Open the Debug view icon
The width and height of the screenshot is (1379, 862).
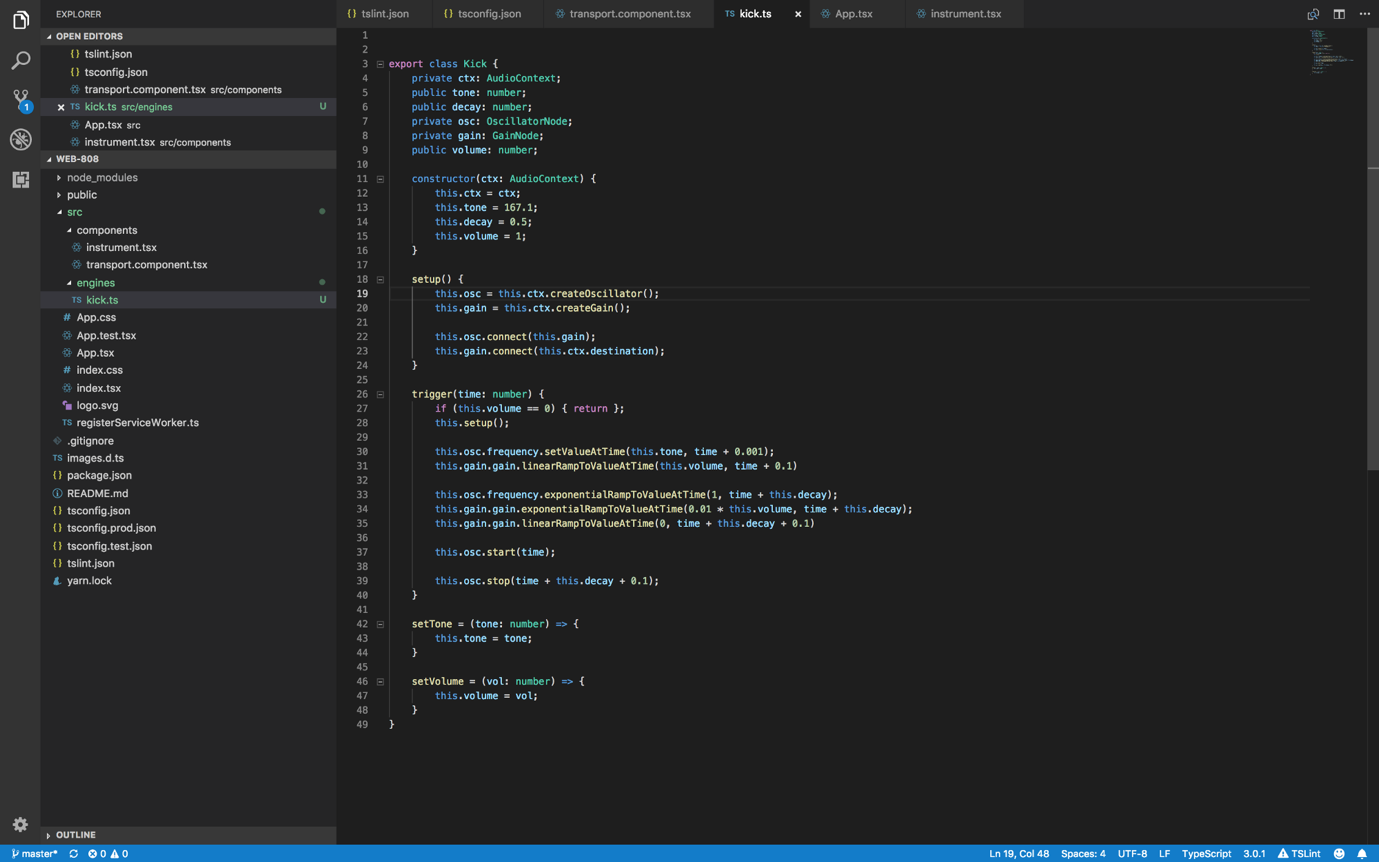point(20,140)
